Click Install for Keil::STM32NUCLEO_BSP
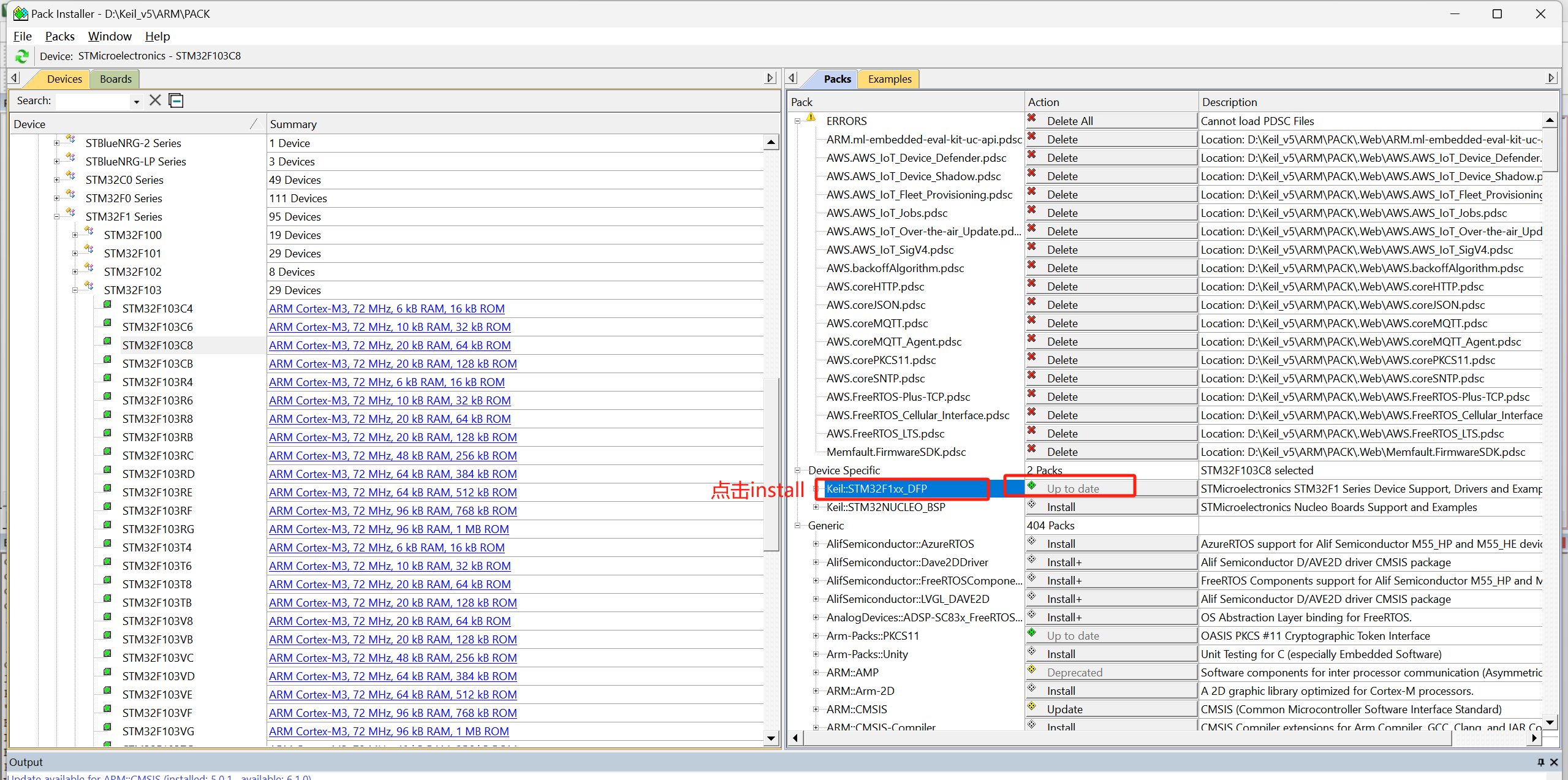The width and height of the screenshot is (1568, 780). (x=1112, y=507)
